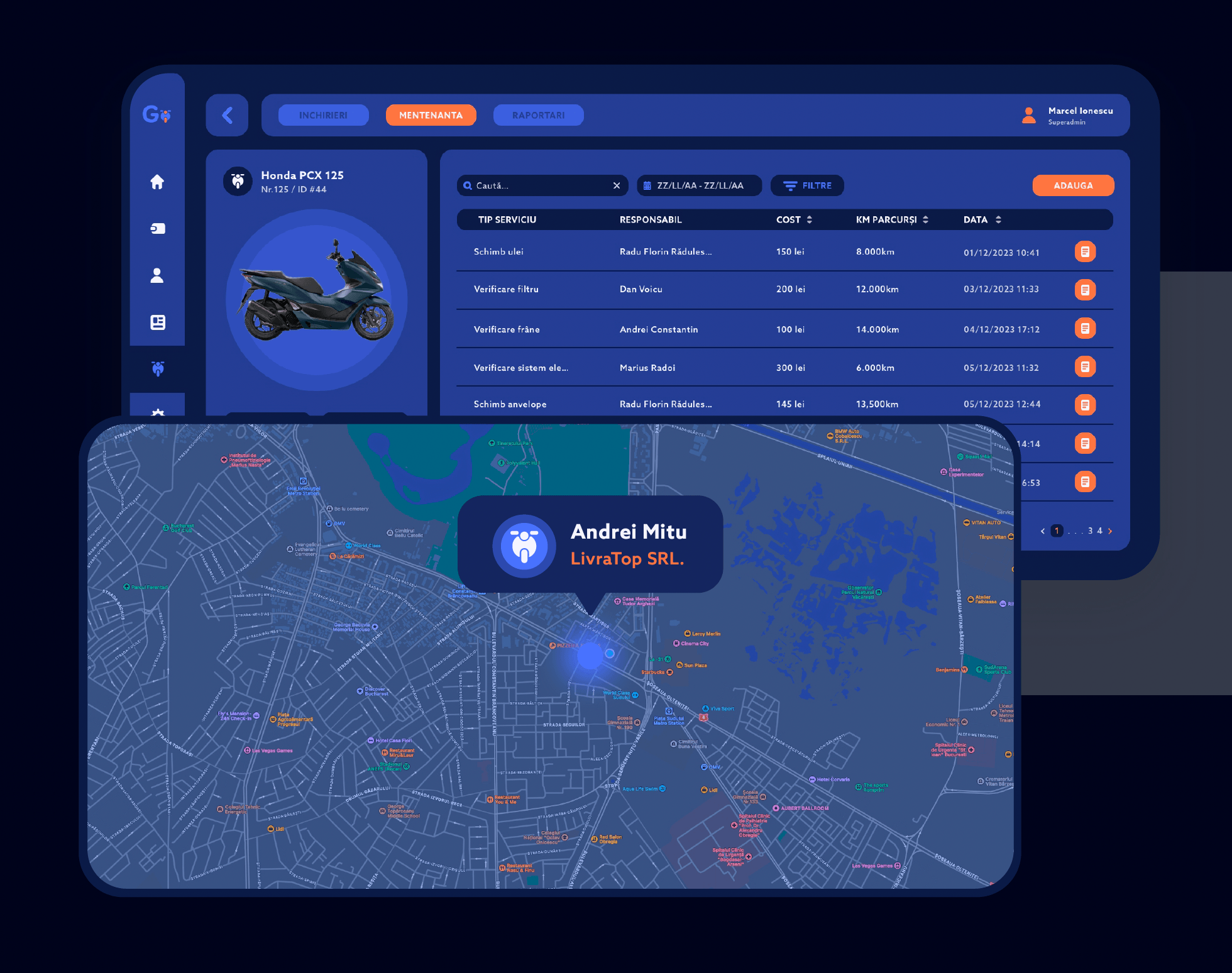
Task: Click the TIP SERVICIU column header
Action: 507,219
